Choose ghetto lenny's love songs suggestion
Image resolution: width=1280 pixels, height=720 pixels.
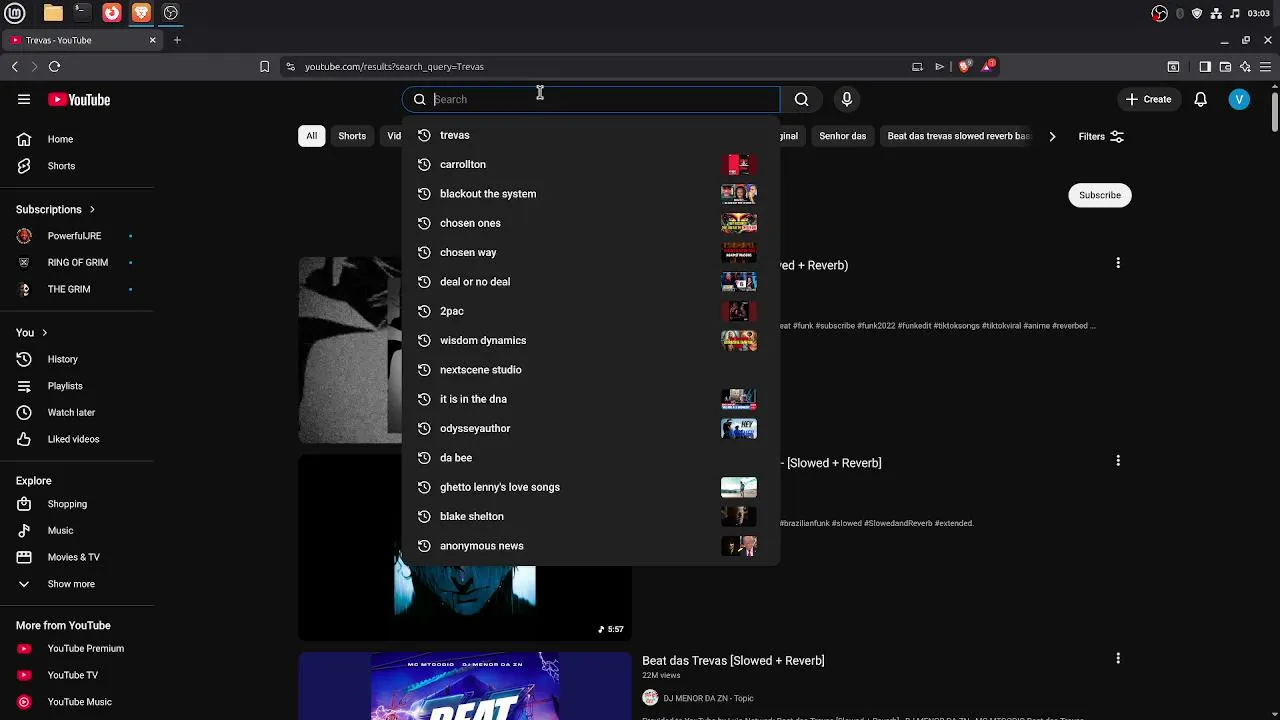[590, 487]
